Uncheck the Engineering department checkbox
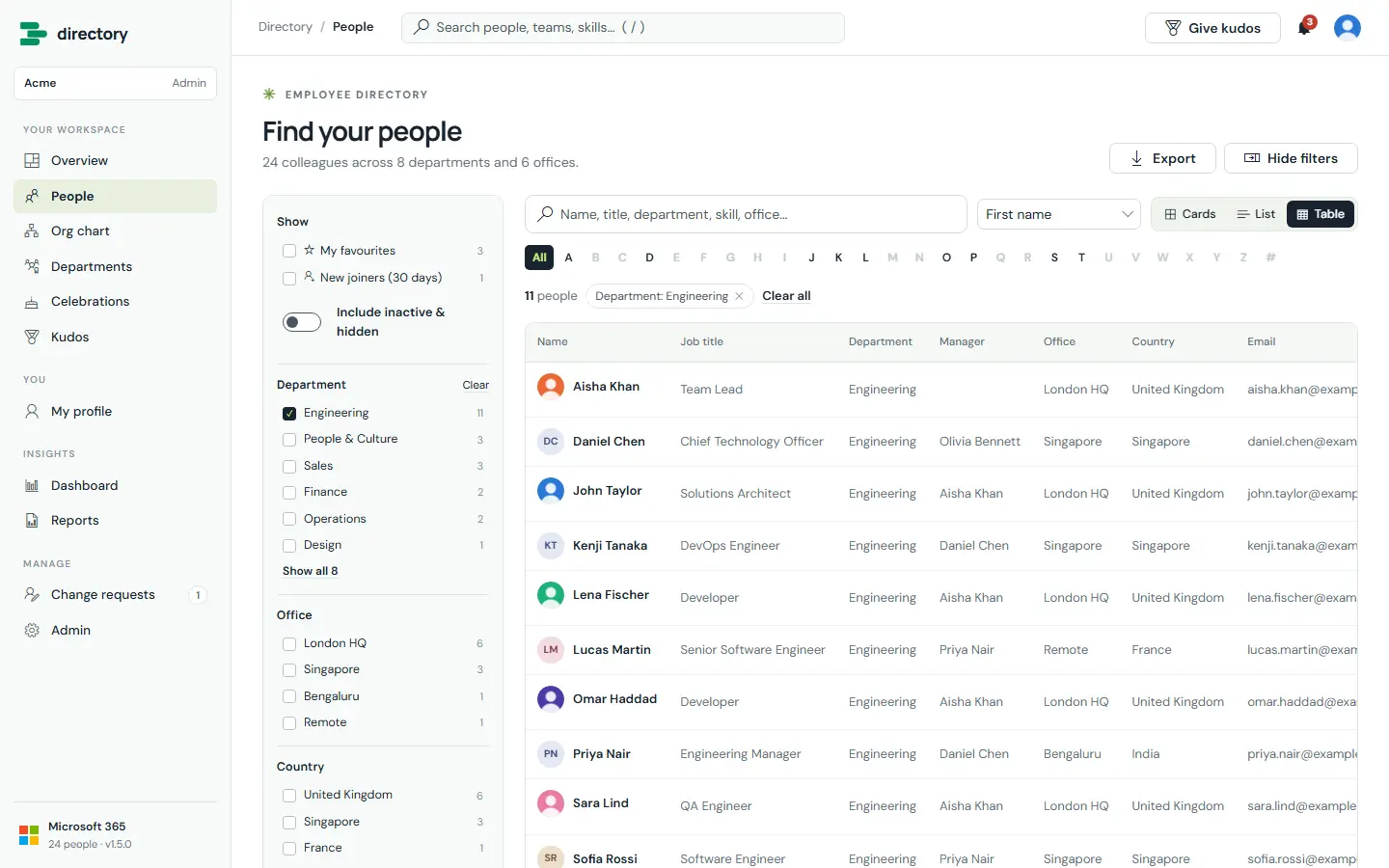This screenshot has width=1389, height=868. click(289, 413)
